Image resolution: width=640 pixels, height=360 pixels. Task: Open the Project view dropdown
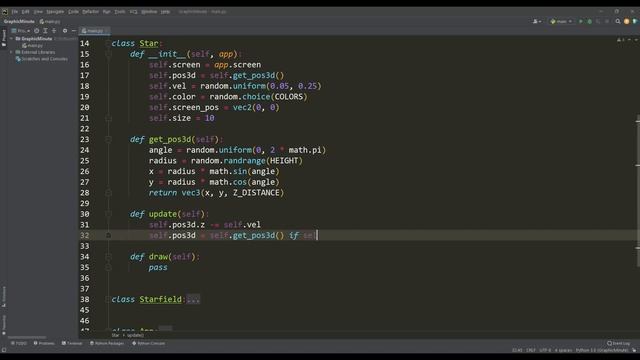pos(20,31)
